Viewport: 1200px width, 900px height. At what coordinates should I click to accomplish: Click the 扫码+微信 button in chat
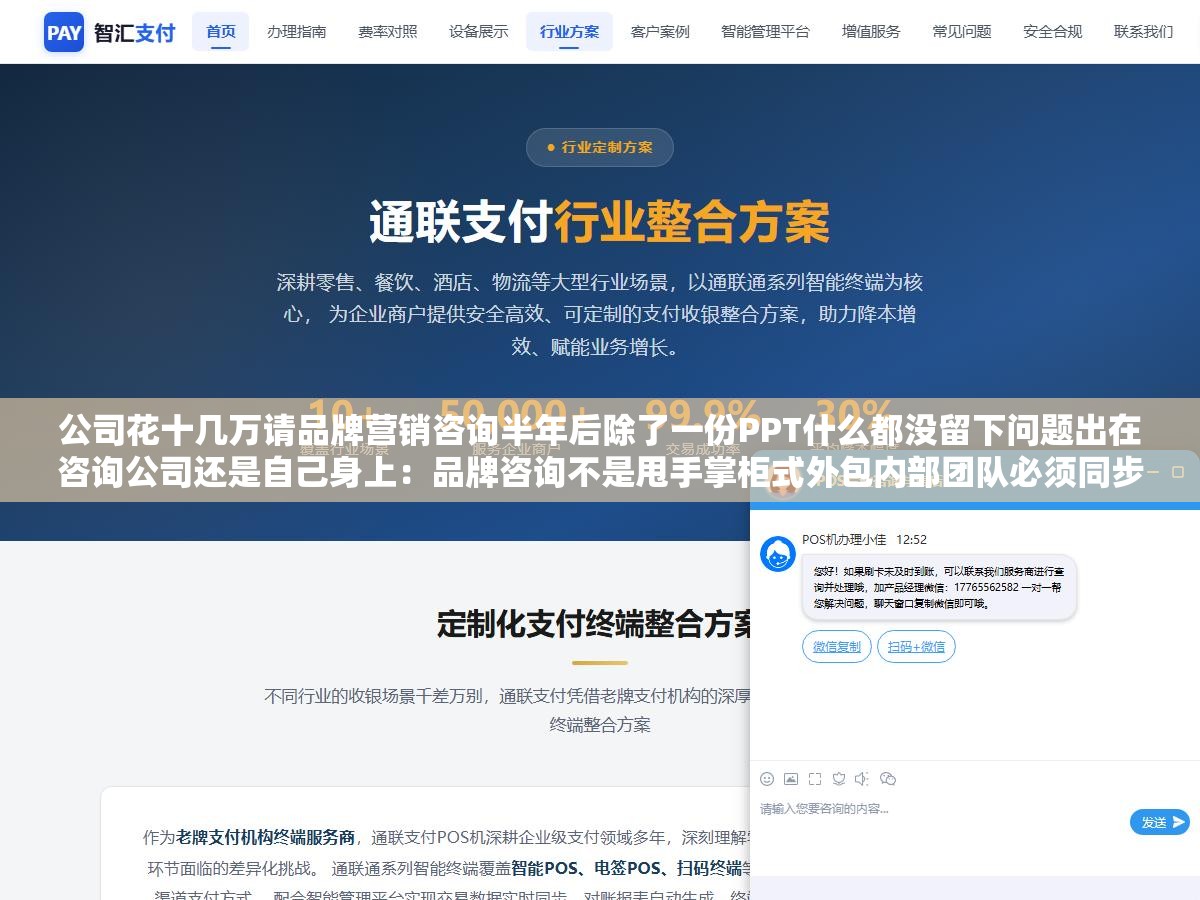tap(916, 646)
